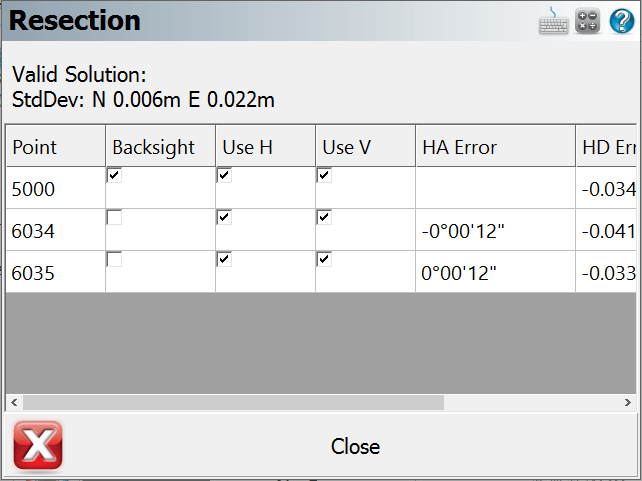Image resolution: width=642 pixels, height=481 pixels.
Task: Click the horizontal scrollbar thumb
Action: coord(233,402)
